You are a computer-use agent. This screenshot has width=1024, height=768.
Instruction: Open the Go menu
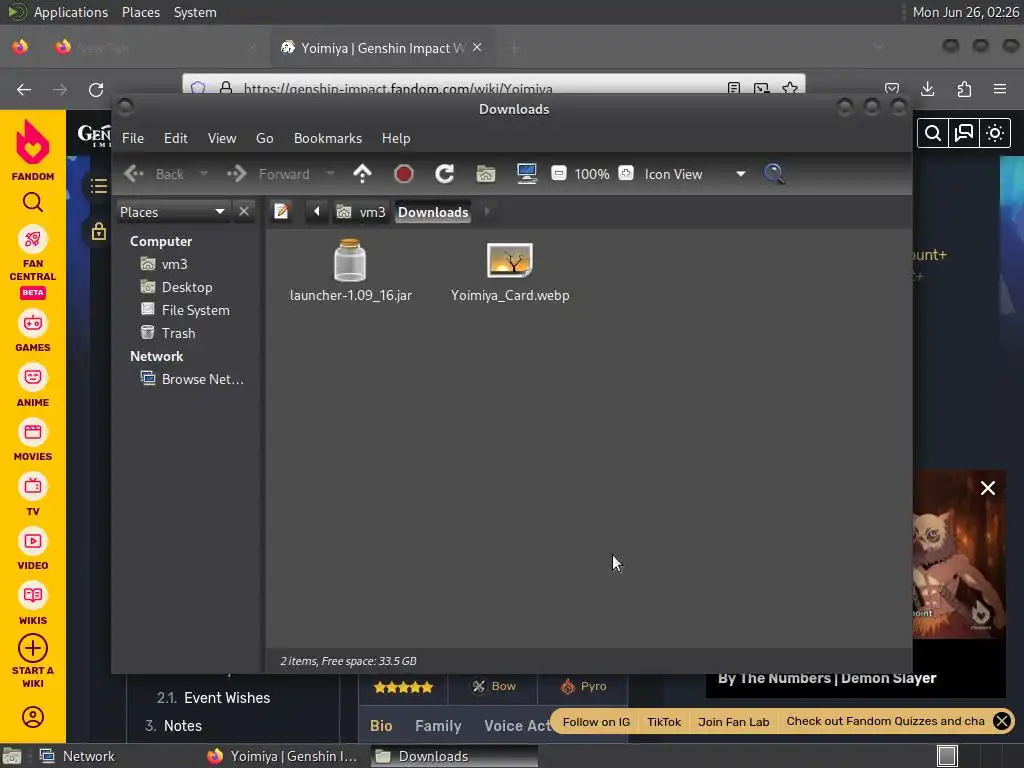click(264, 138)
